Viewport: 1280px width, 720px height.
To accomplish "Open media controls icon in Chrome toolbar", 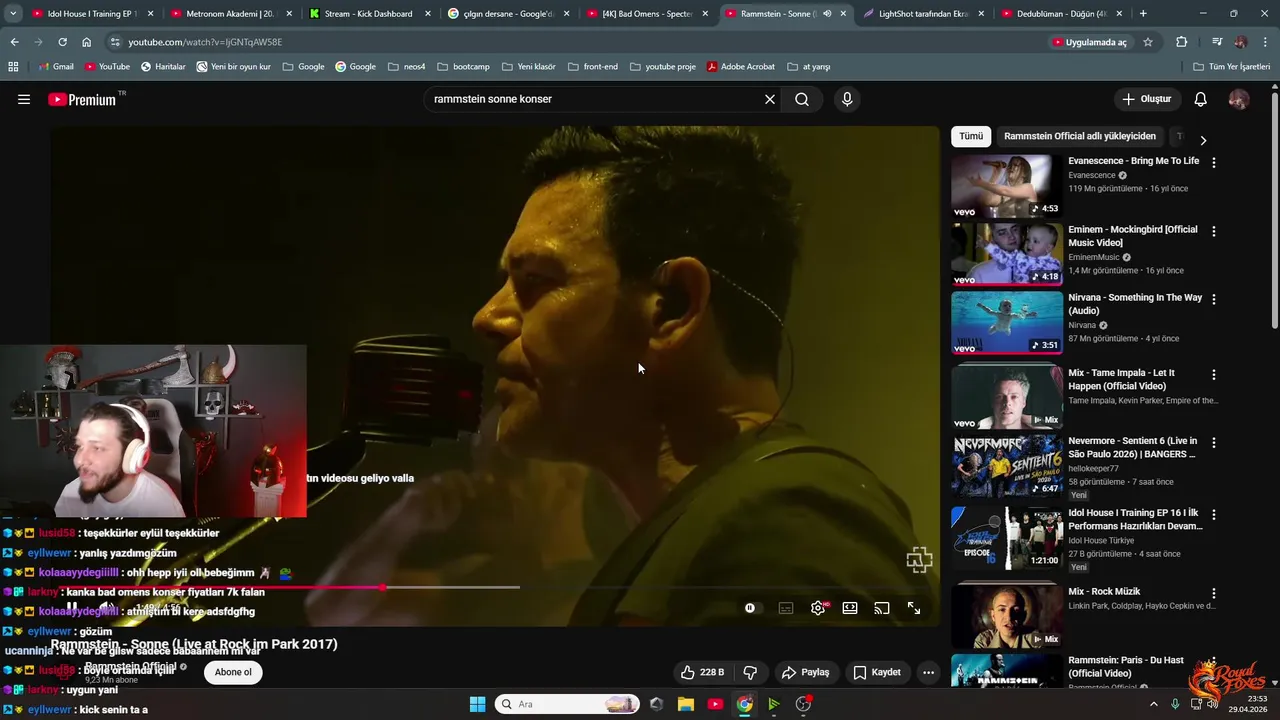I will (1217, 42).
